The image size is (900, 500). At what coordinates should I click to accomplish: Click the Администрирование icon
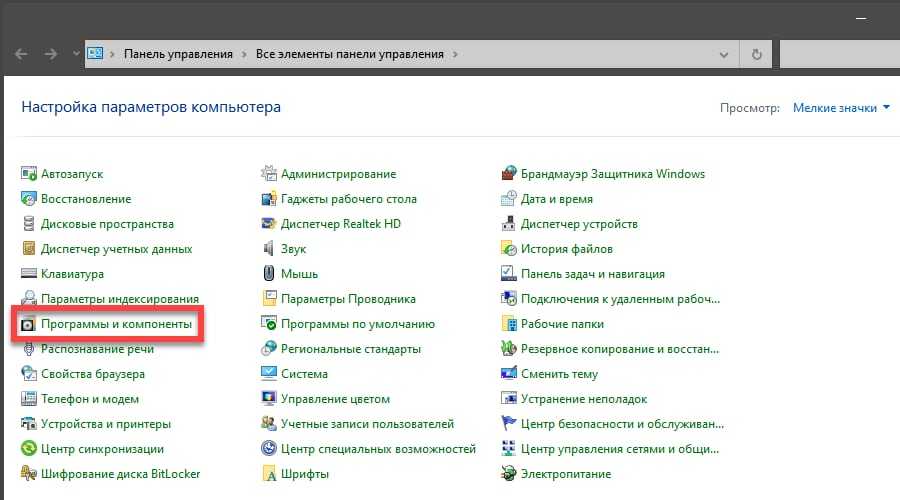269,173
